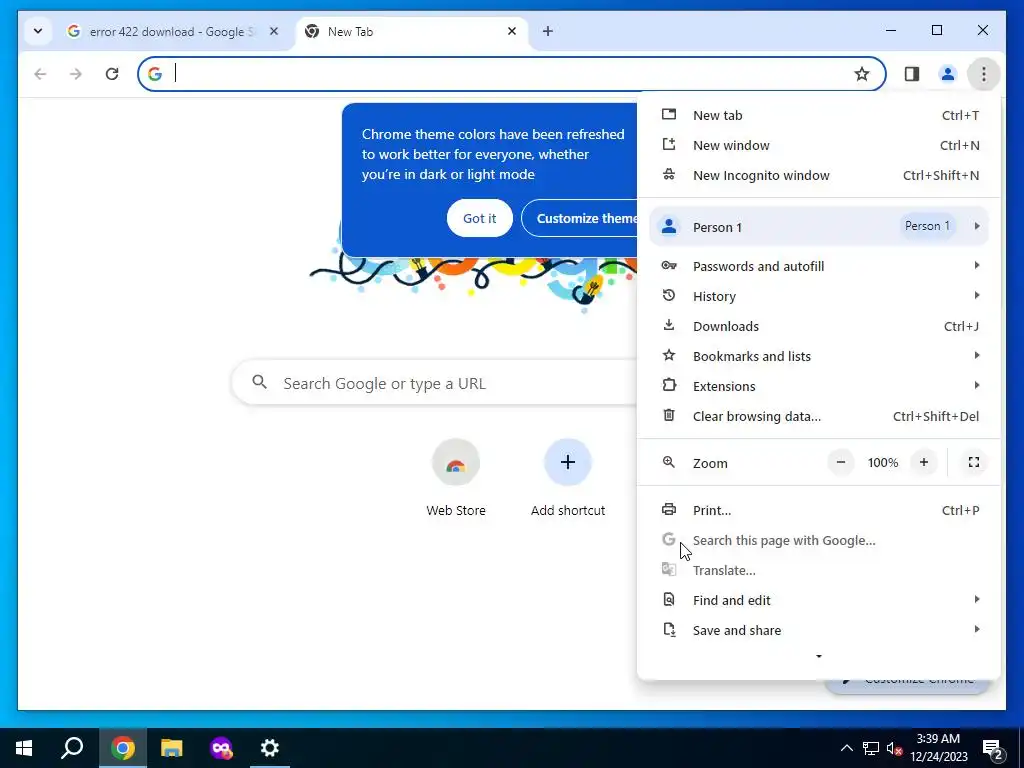Open the Web Store shortcut
Image resolution: width=1024 pixels, height=768 pixels.
tap(456, 478)
